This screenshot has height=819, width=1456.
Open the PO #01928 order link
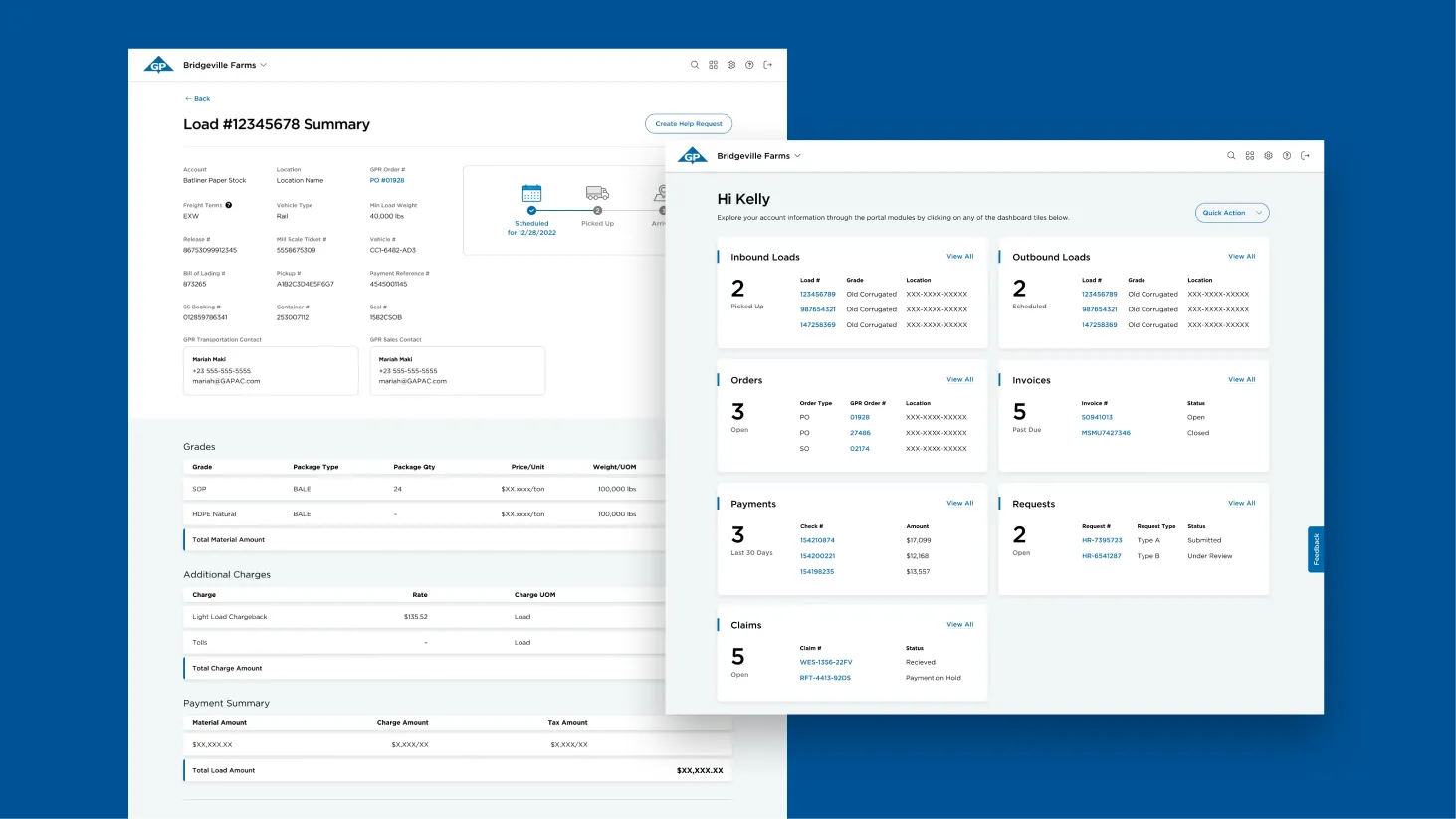pyautogui.click(x=387, y=181)
